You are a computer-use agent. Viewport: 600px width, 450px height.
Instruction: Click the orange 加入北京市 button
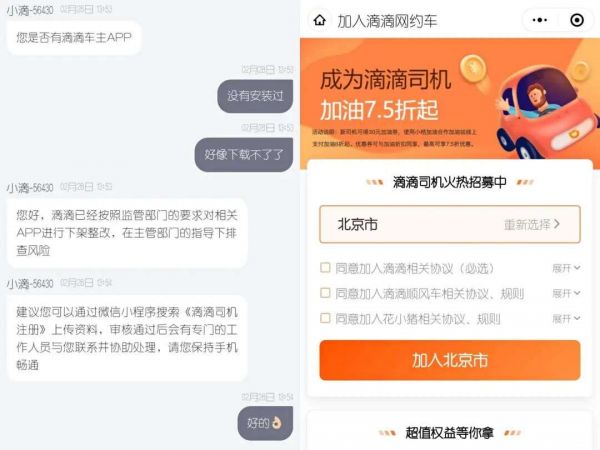tap(450, 360)
